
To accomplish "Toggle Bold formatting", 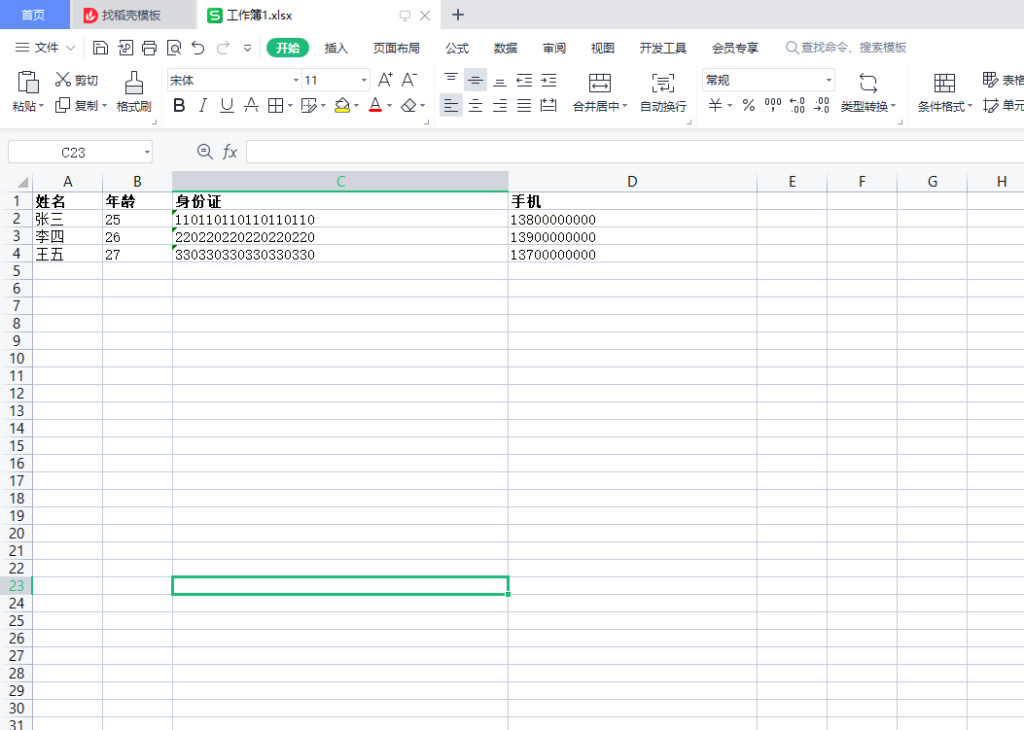I will 179,105.
